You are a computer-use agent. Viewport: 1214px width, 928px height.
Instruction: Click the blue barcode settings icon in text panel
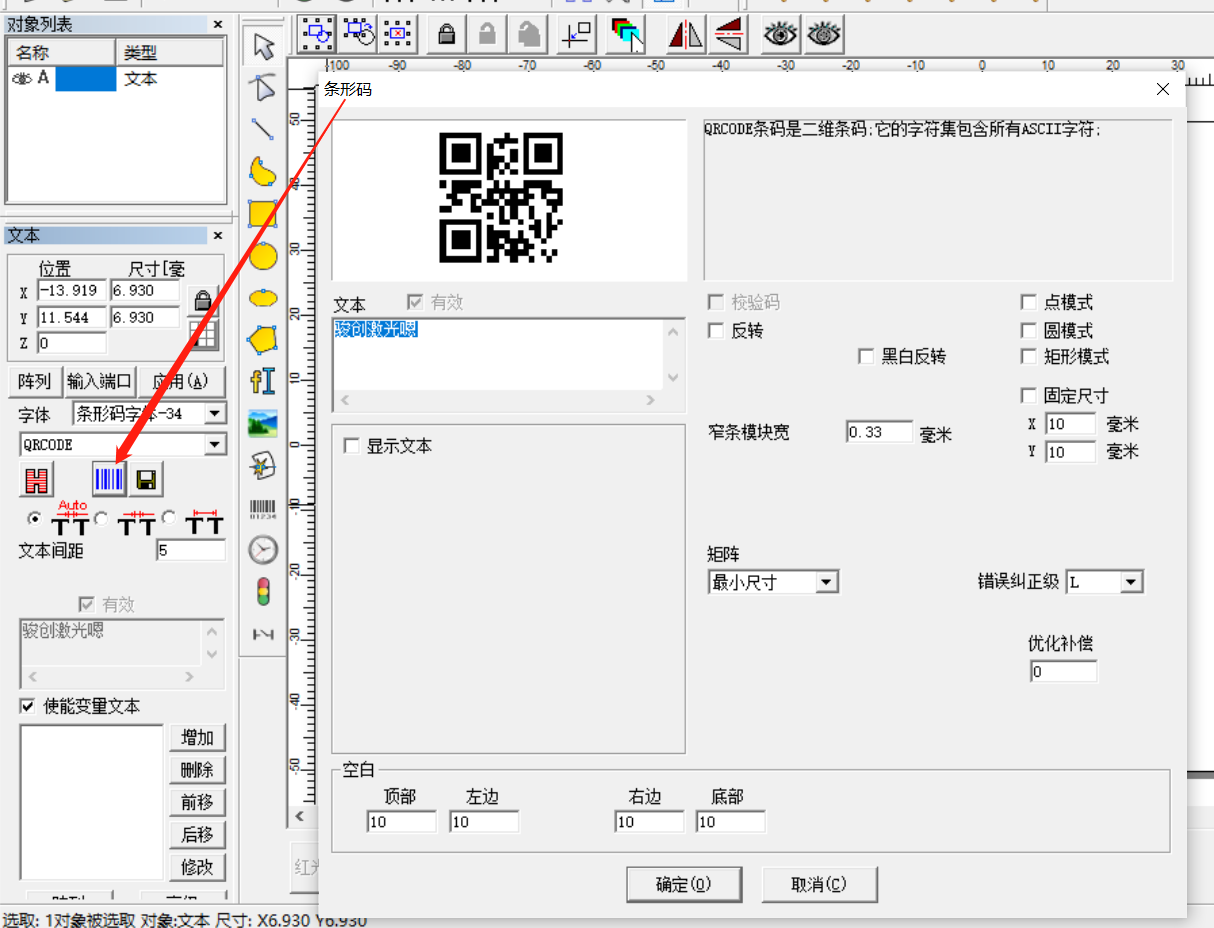tap(109, 479)
